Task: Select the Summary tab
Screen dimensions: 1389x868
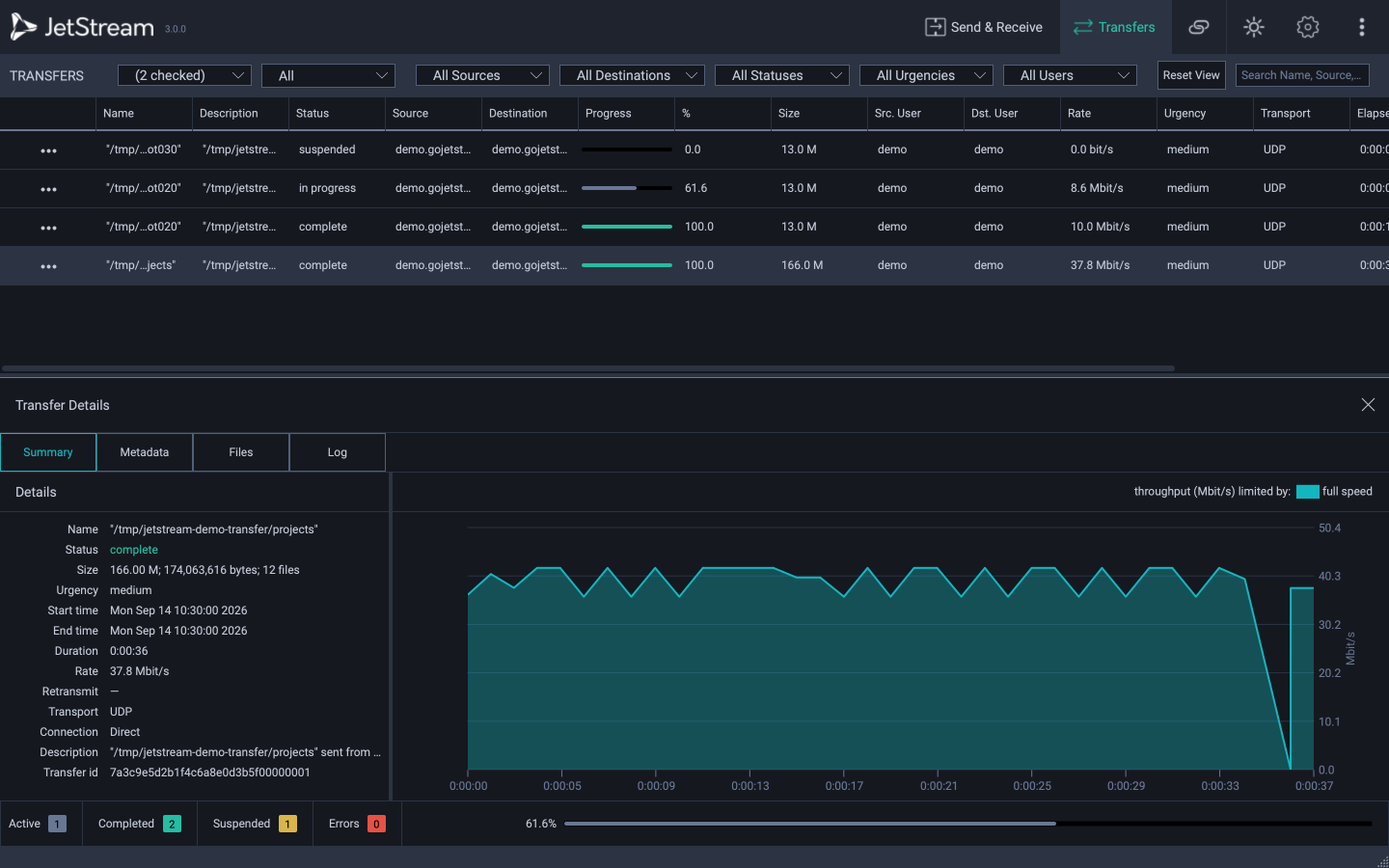Action: [x=48, y=452]
